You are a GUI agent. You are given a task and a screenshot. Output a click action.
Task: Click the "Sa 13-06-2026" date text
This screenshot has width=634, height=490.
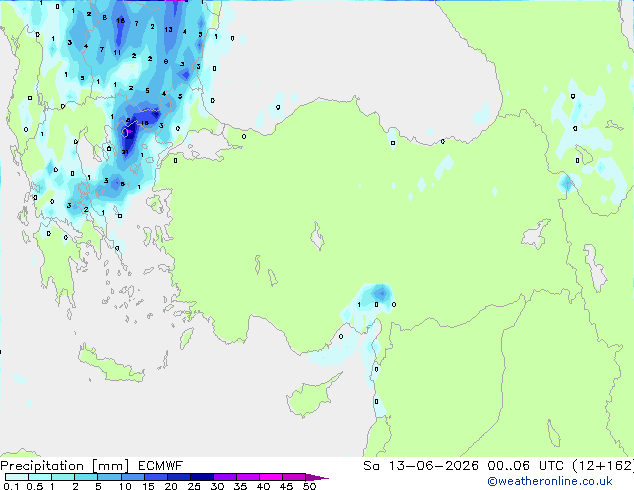[421, 466]
